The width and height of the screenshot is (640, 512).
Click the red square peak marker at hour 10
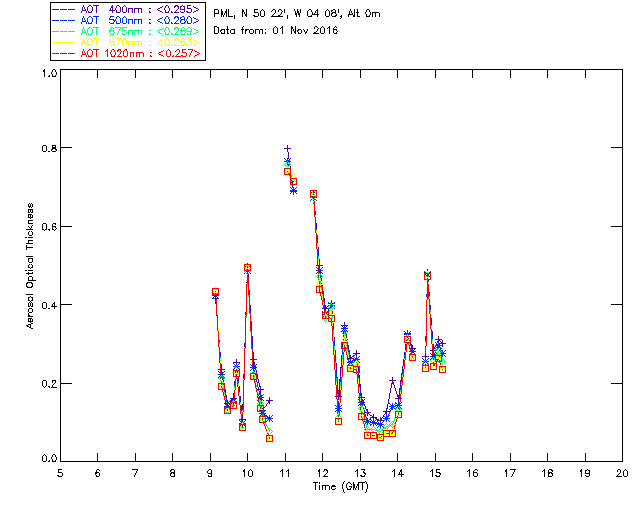[247, 268]
